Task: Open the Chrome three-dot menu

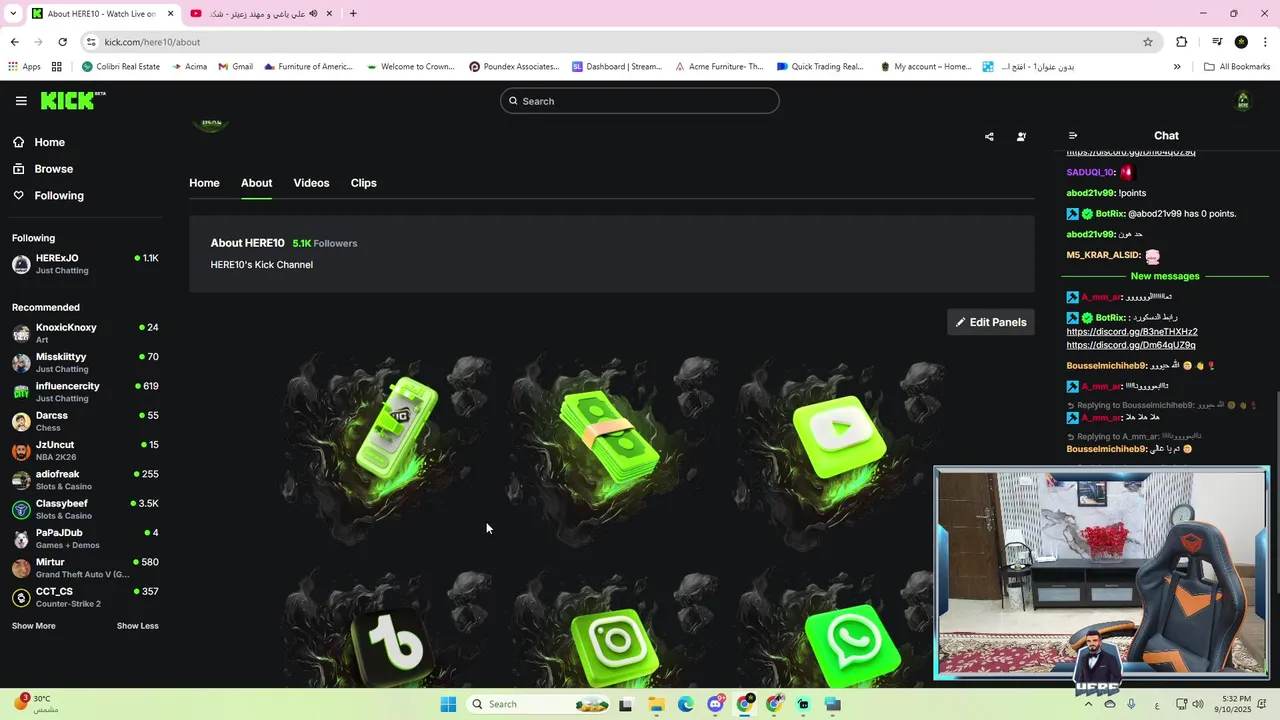Action: tap(1264, 42)
